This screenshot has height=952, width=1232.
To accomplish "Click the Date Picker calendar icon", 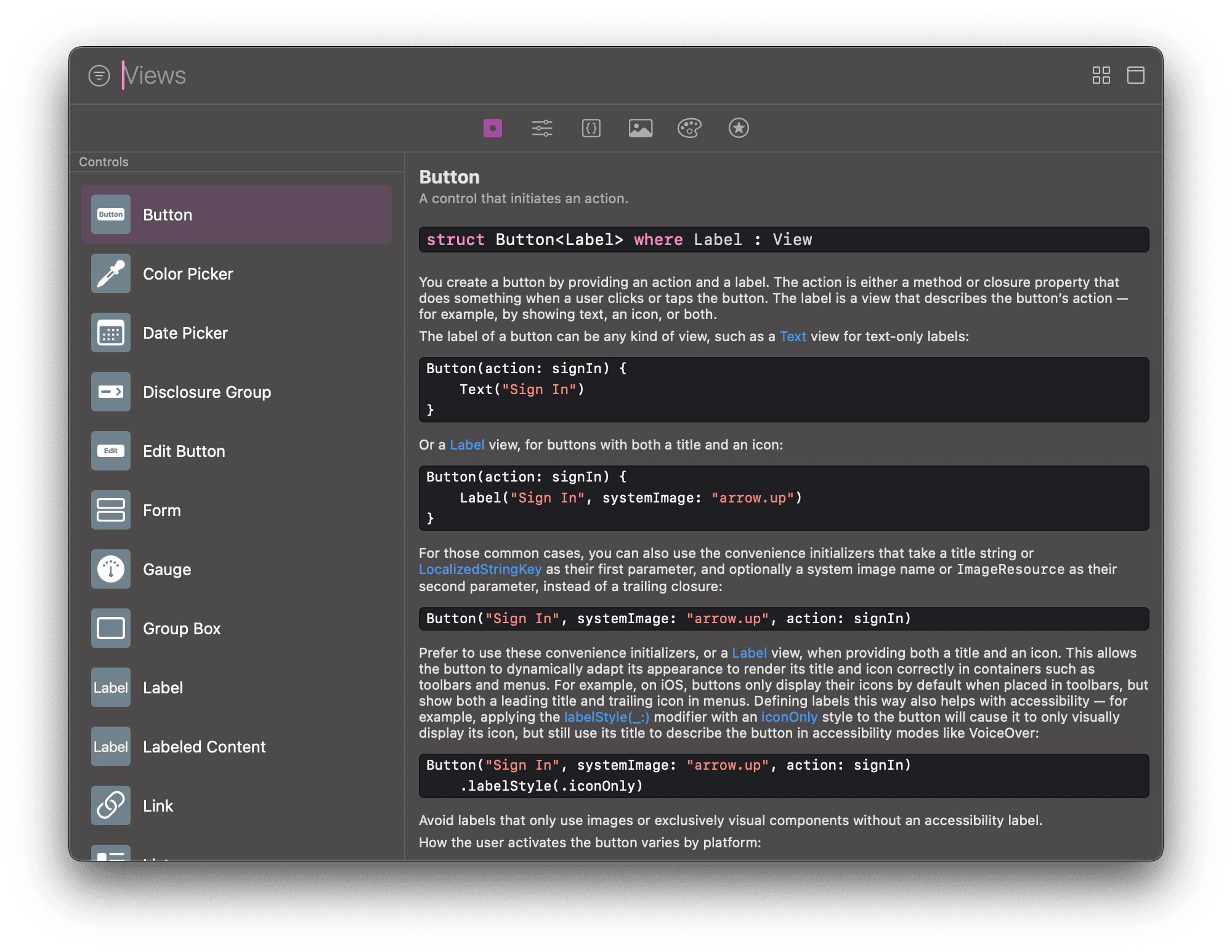I will [x=111, y=333].
